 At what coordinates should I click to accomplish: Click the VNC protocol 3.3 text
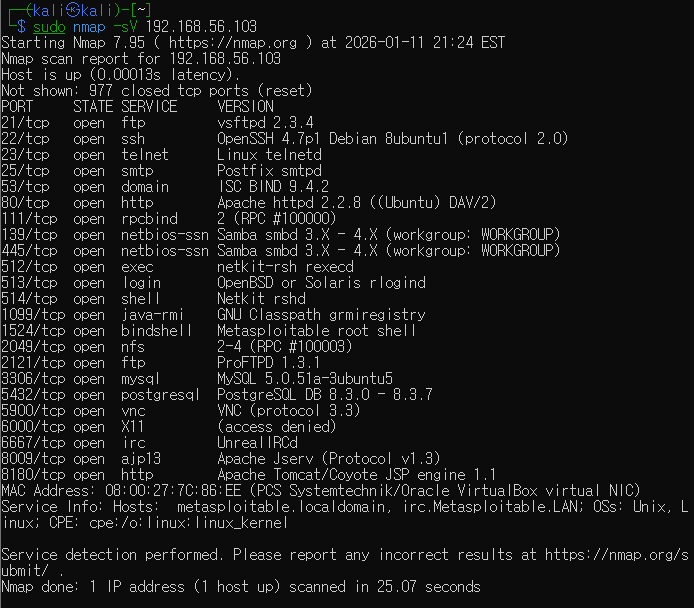(288, 411)
